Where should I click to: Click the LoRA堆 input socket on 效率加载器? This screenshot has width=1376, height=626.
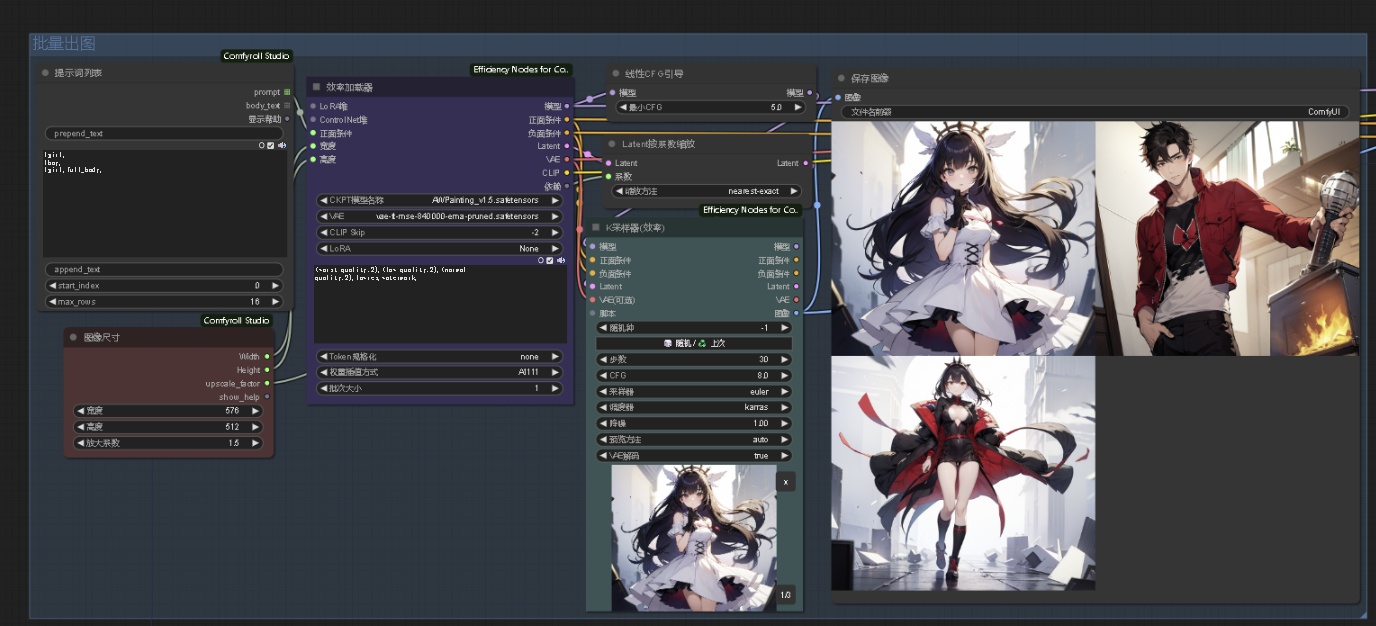(313, 106)
